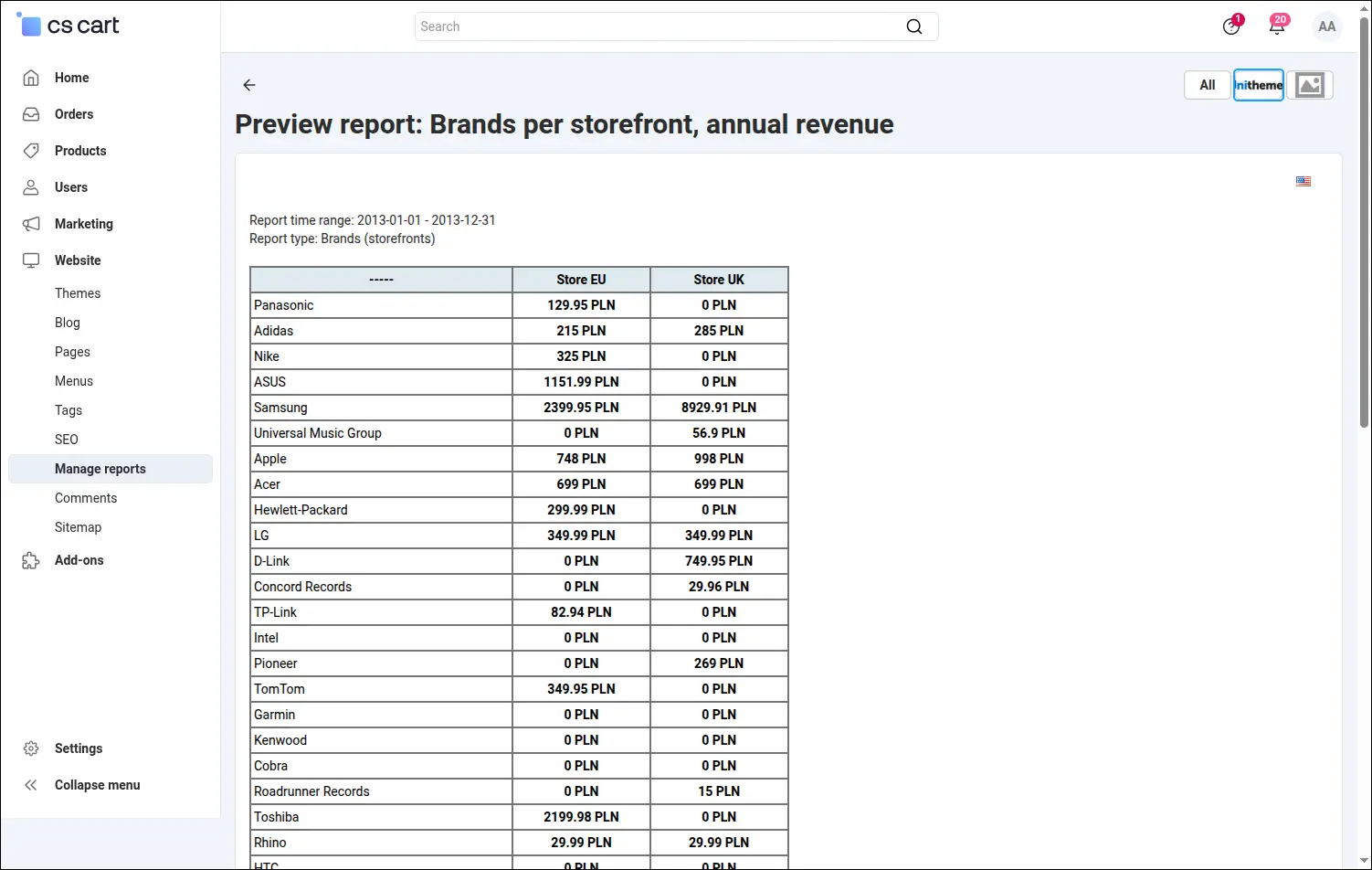This screenshot has width=1372, height=870.
Task: Open the SEO submenu item
Action: [x=67, y=440]
